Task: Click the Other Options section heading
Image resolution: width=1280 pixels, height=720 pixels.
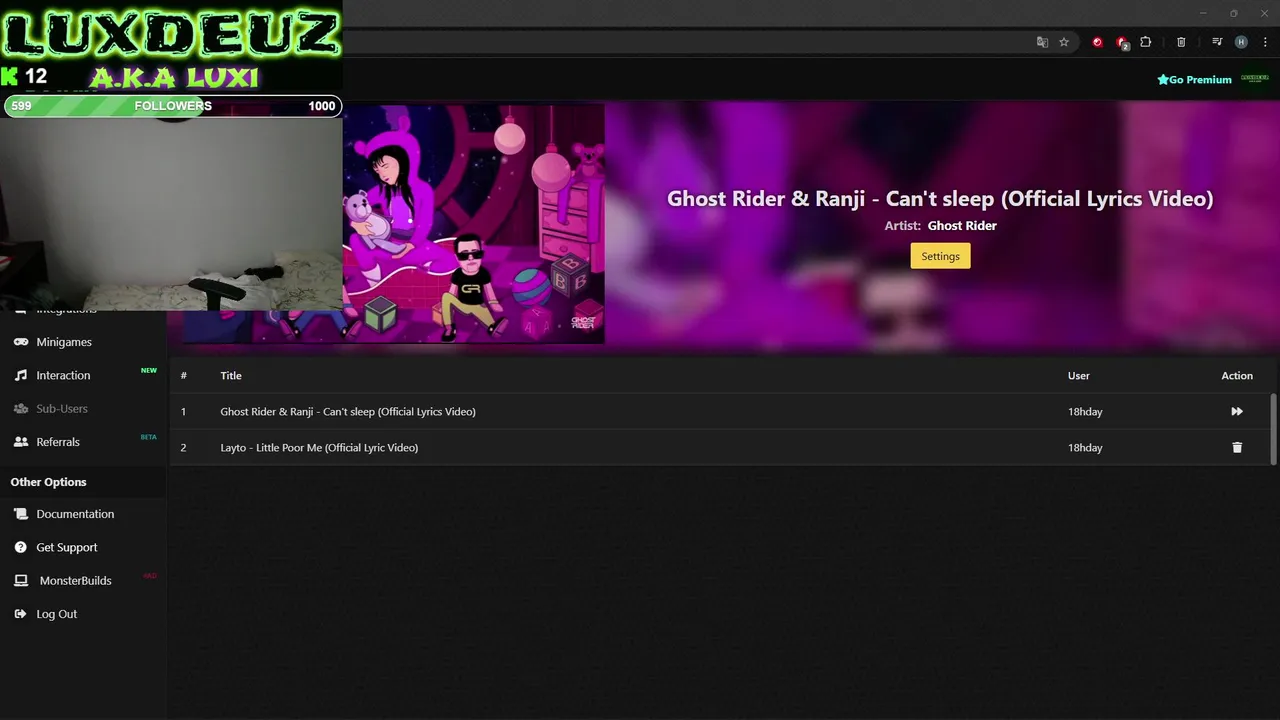Action: click(x=49, y=482)
